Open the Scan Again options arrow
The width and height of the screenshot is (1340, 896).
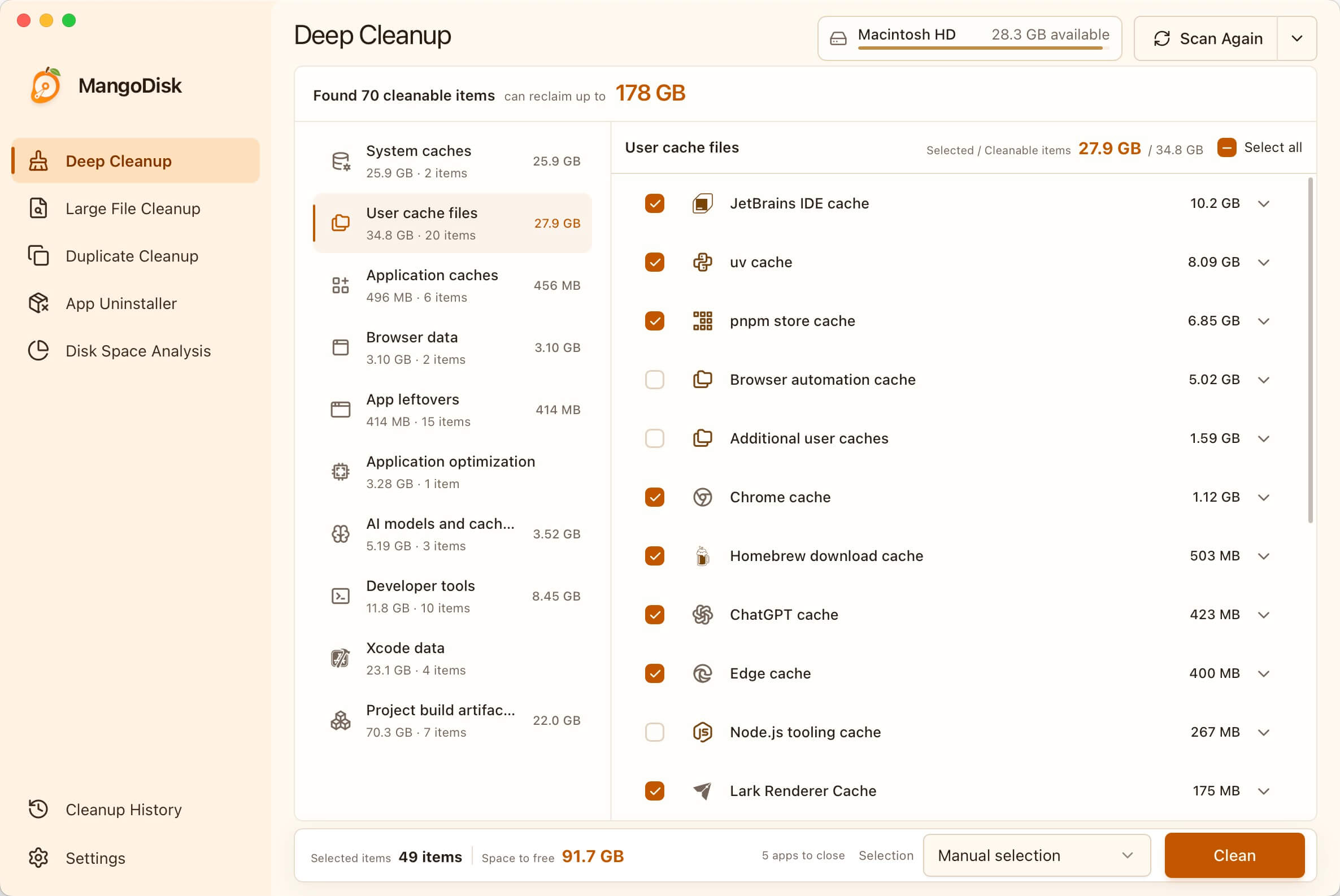coord(1297,39)
